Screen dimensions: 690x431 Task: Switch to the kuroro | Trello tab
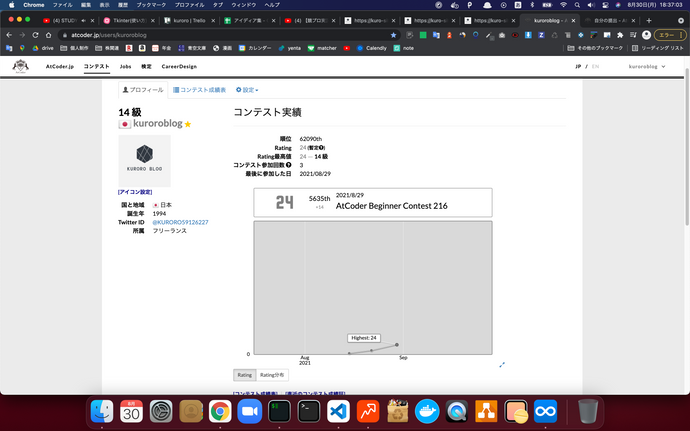(x=189, y=20)
